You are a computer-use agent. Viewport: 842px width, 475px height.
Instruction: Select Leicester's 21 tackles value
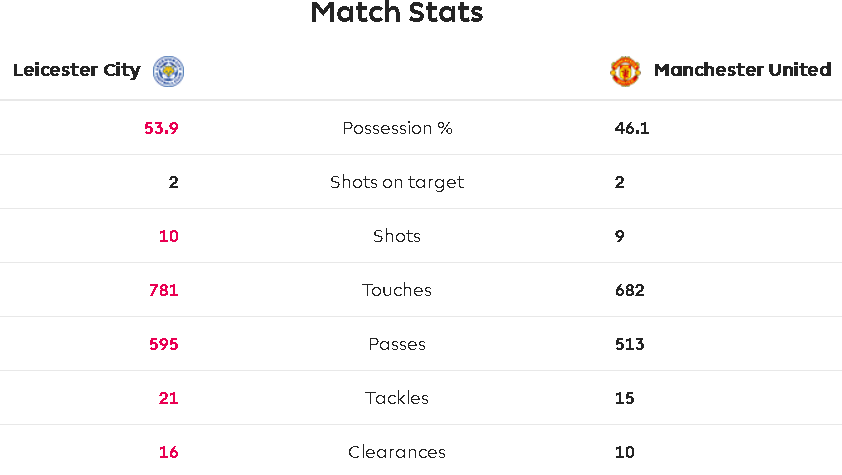click(x=169, y=398)
